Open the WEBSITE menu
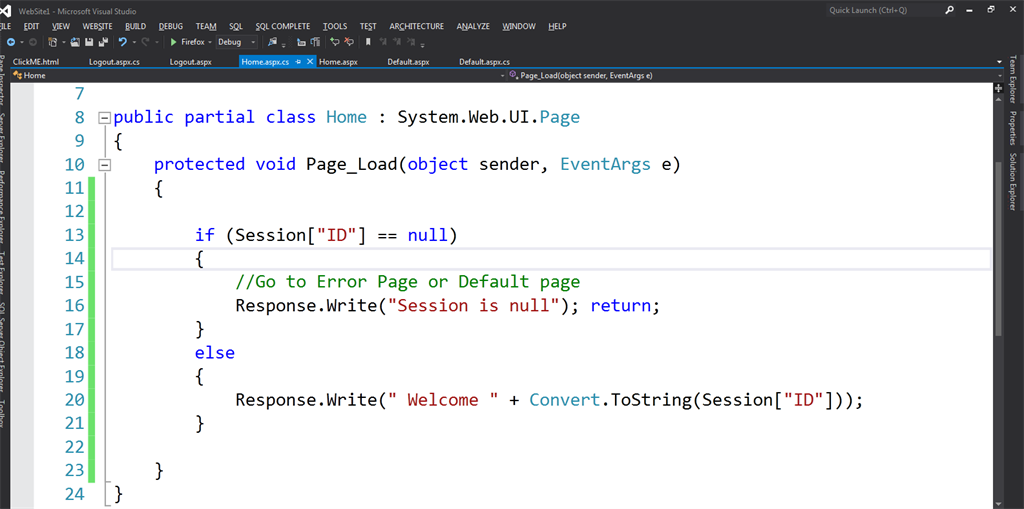This screenshot has height=509, width=1024. (97, 26)
